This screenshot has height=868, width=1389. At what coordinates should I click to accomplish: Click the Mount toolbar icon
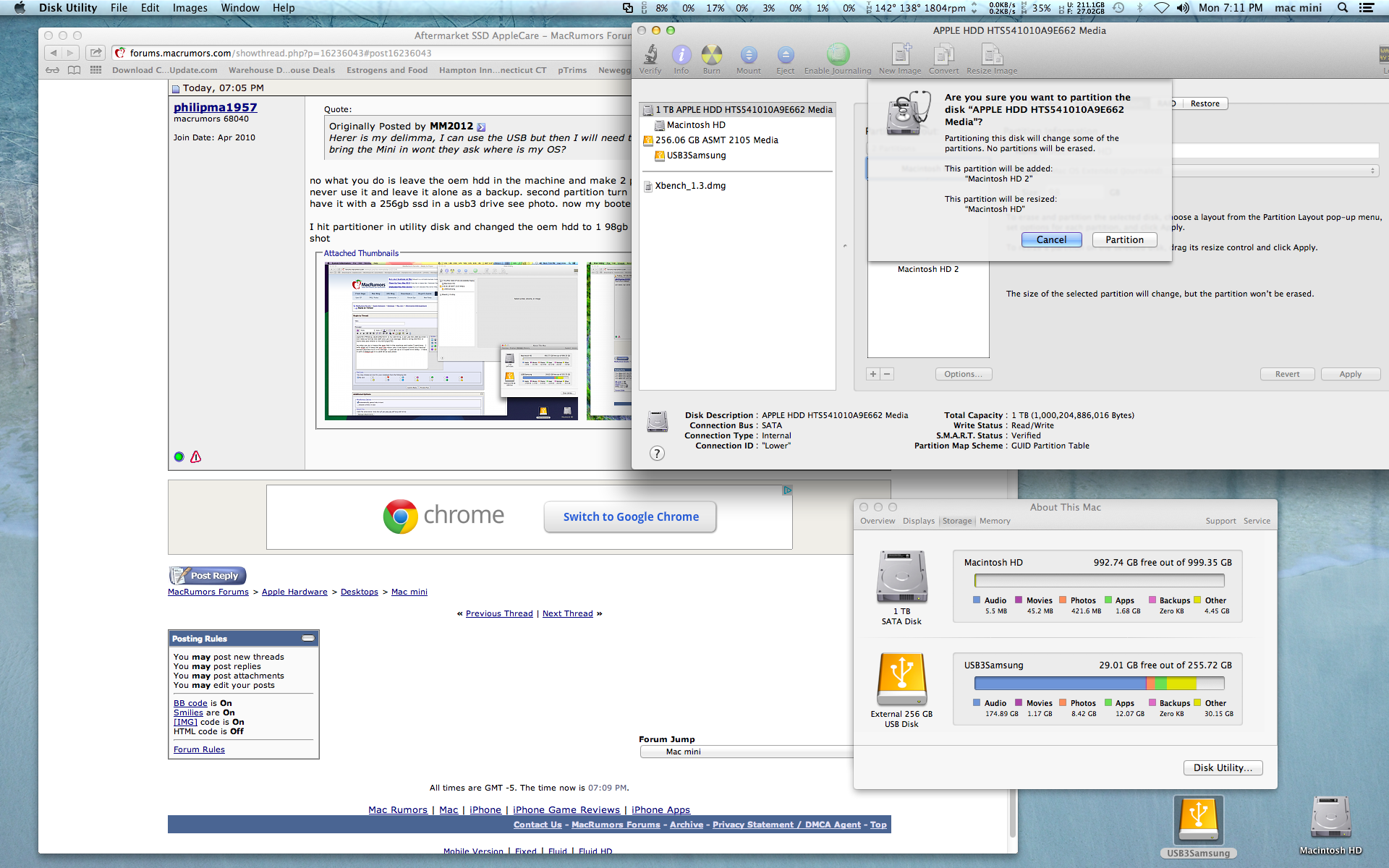tap(749, 59)
